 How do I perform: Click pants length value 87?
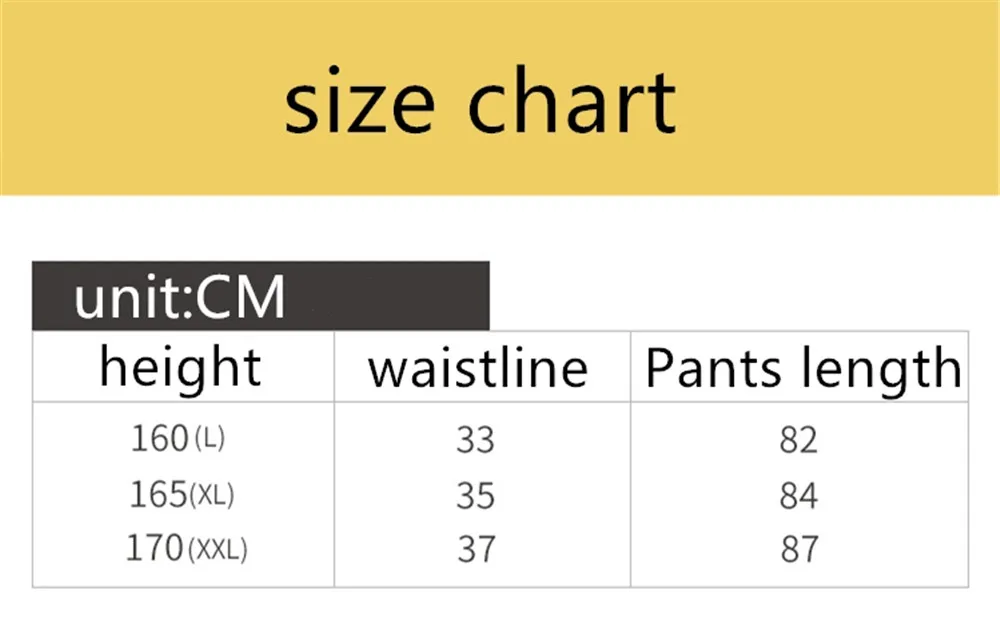tap(798, 549)
